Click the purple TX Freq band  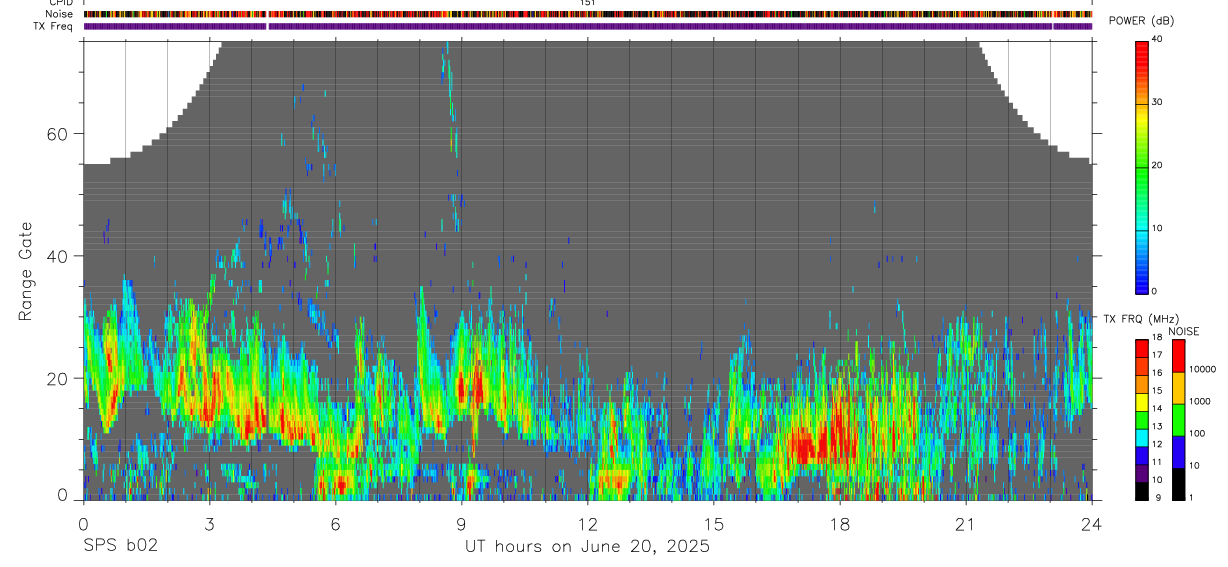click(588, 26)
